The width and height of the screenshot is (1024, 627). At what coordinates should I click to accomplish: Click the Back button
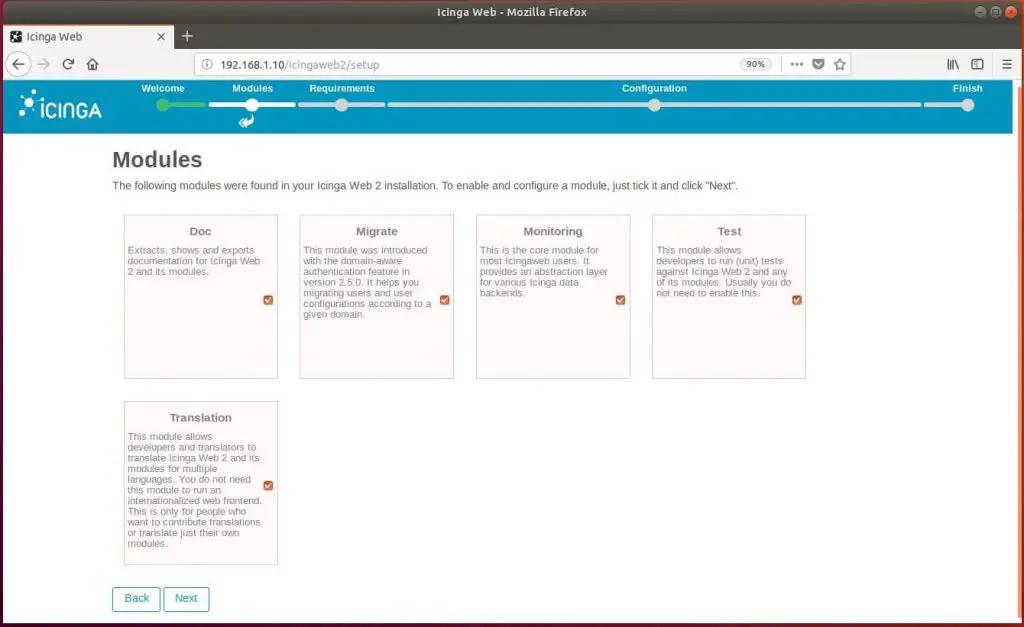(136, 598)
